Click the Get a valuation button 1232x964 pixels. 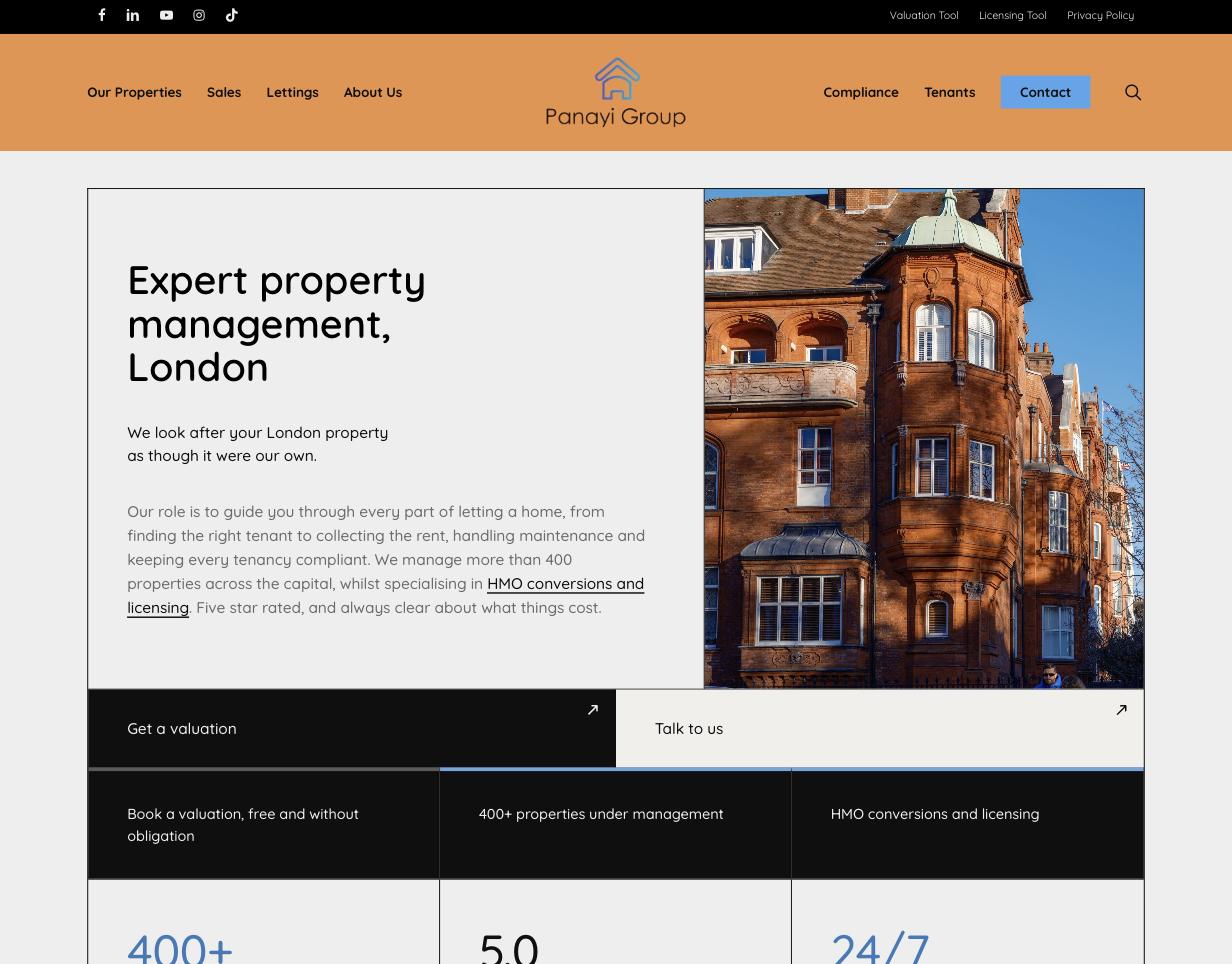point(352,729)
